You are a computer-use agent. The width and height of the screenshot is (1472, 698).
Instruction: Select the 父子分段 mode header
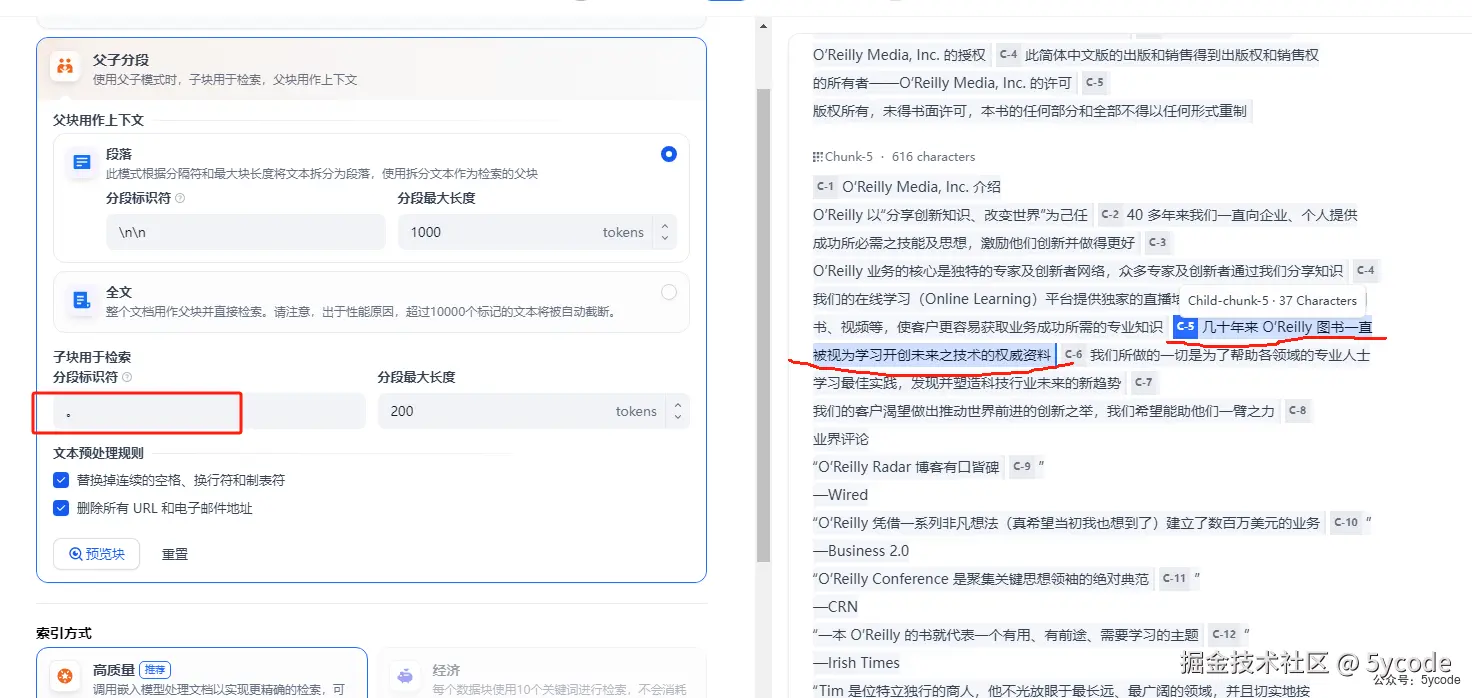coord(371,68)
